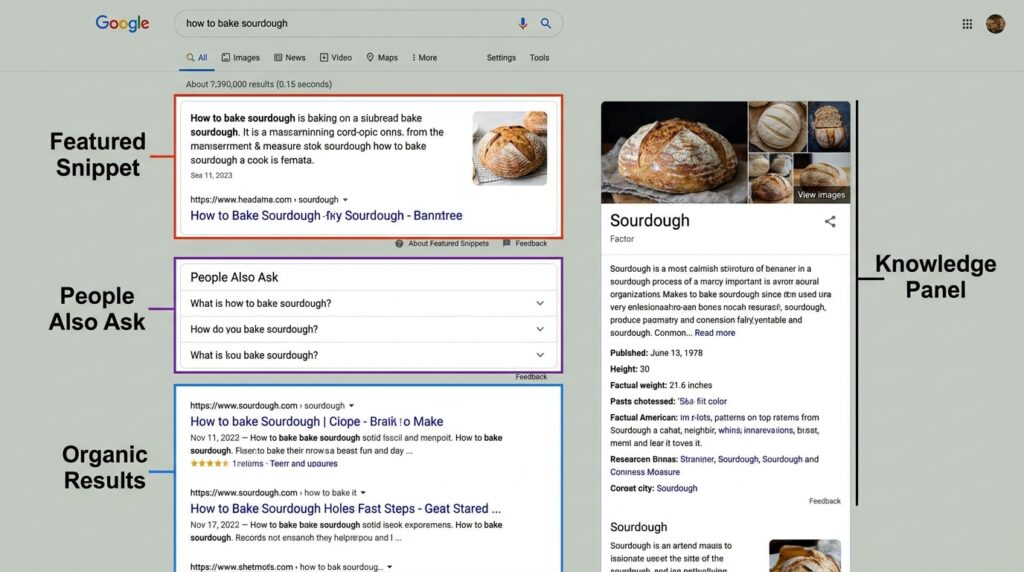Click the About Featured Snippets help icon
The width and height of the screenshot is (1024, 572).
(399, 244)
